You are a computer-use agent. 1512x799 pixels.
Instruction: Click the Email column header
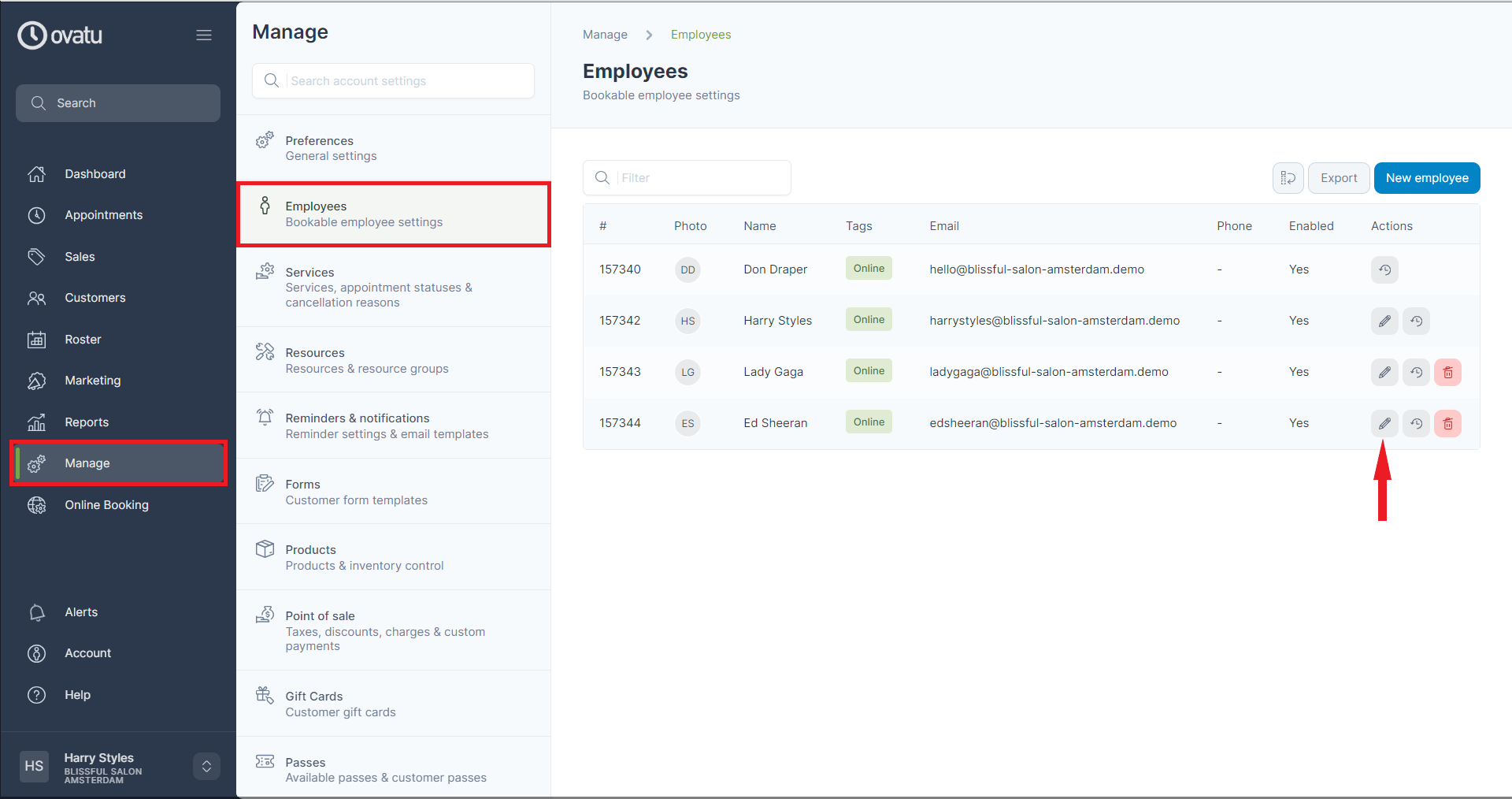(x=943, y=226)
